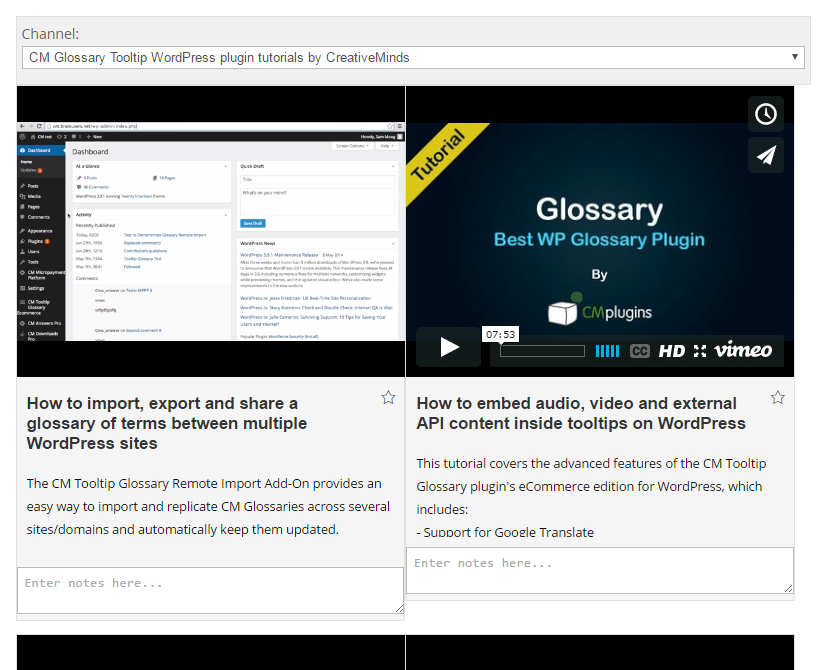The height and width of the screenshot is (670, 827).
Task: Click text 'This tutorial covers the advanced features'
Action: (591, 486)
